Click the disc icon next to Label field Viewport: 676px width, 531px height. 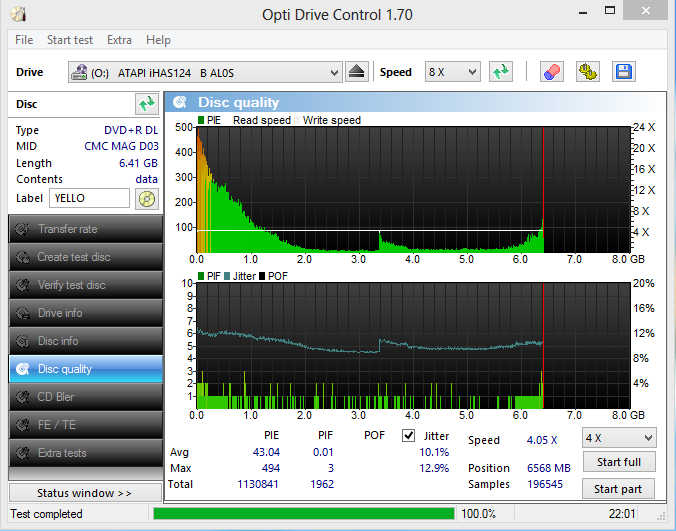pos(147,199)
